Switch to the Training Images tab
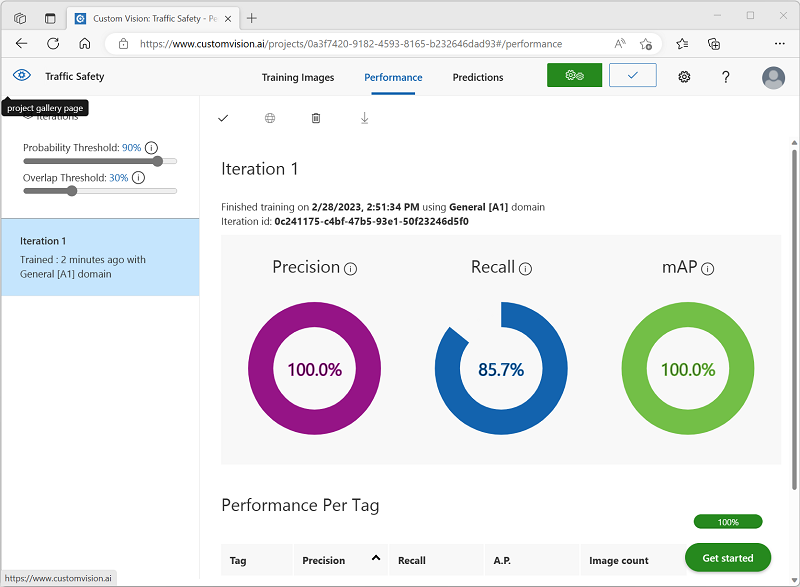800x587 pixels. point(298,77)
